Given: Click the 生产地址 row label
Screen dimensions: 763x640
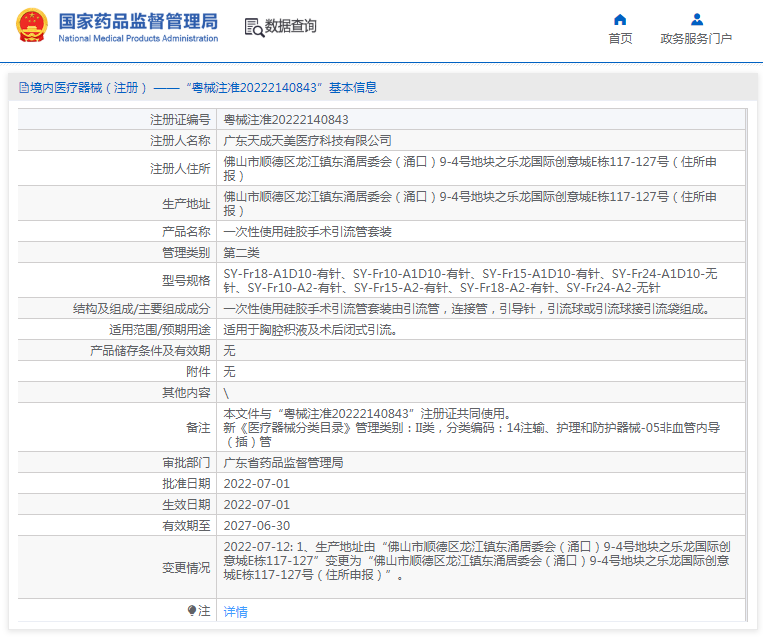Looking at the screenshot, I should tap(186, 203).
